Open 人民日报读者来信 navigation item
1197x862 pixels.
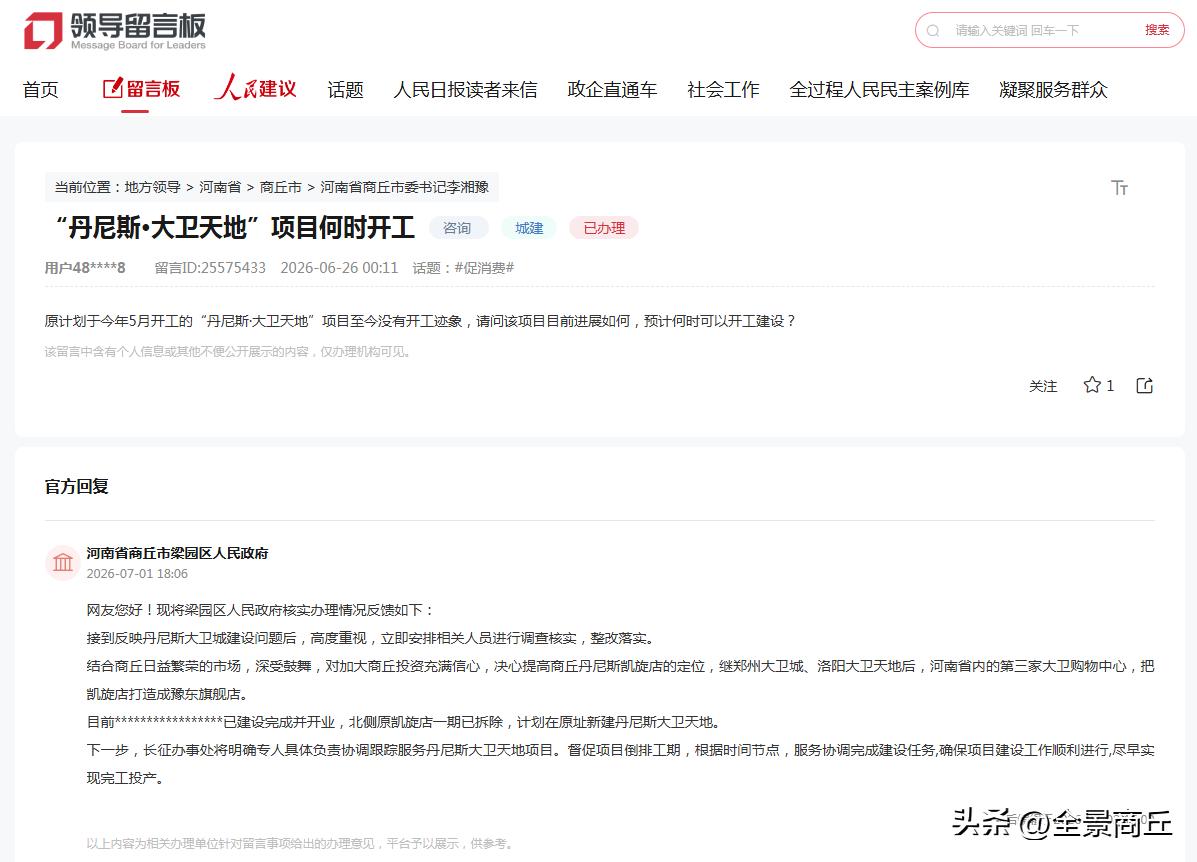coord(465,90)
